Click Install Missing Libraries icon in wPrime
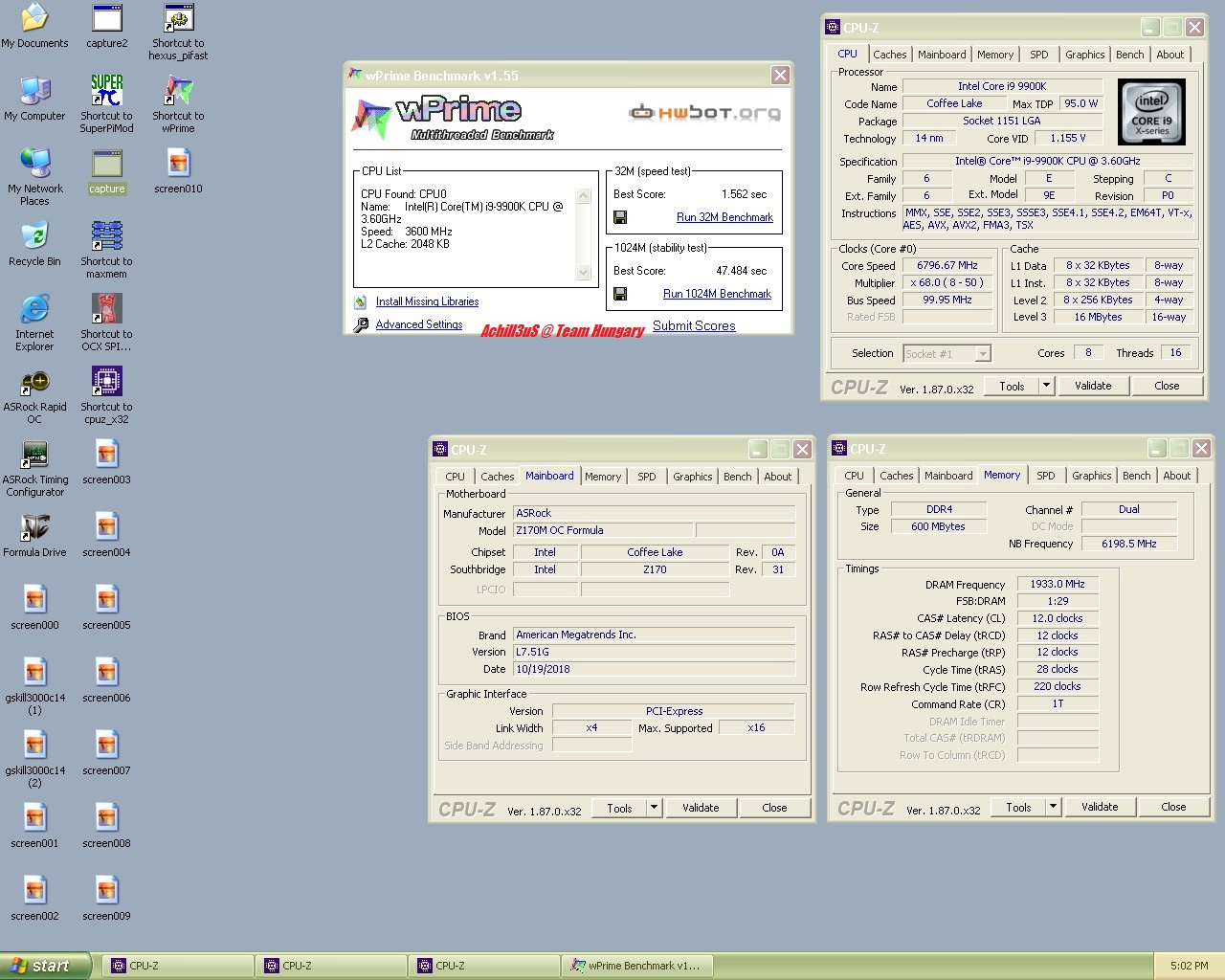The height and width of the screenshot is (980, 1225). (x=361, y=301)
